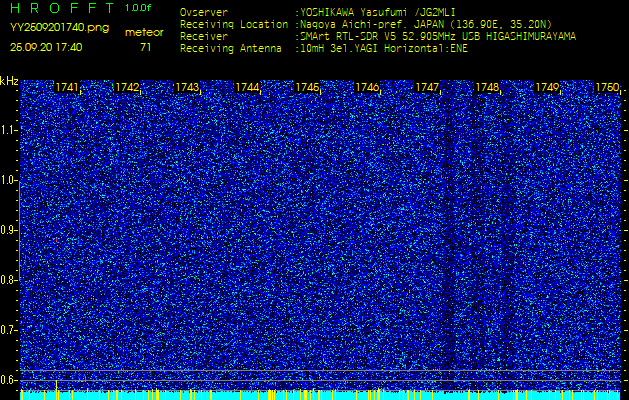The height and width of the screenshot is (400, 629).
Task: Click the 1.1 kHz axis label
Action: pyautogui.click(x=7, y=130)
